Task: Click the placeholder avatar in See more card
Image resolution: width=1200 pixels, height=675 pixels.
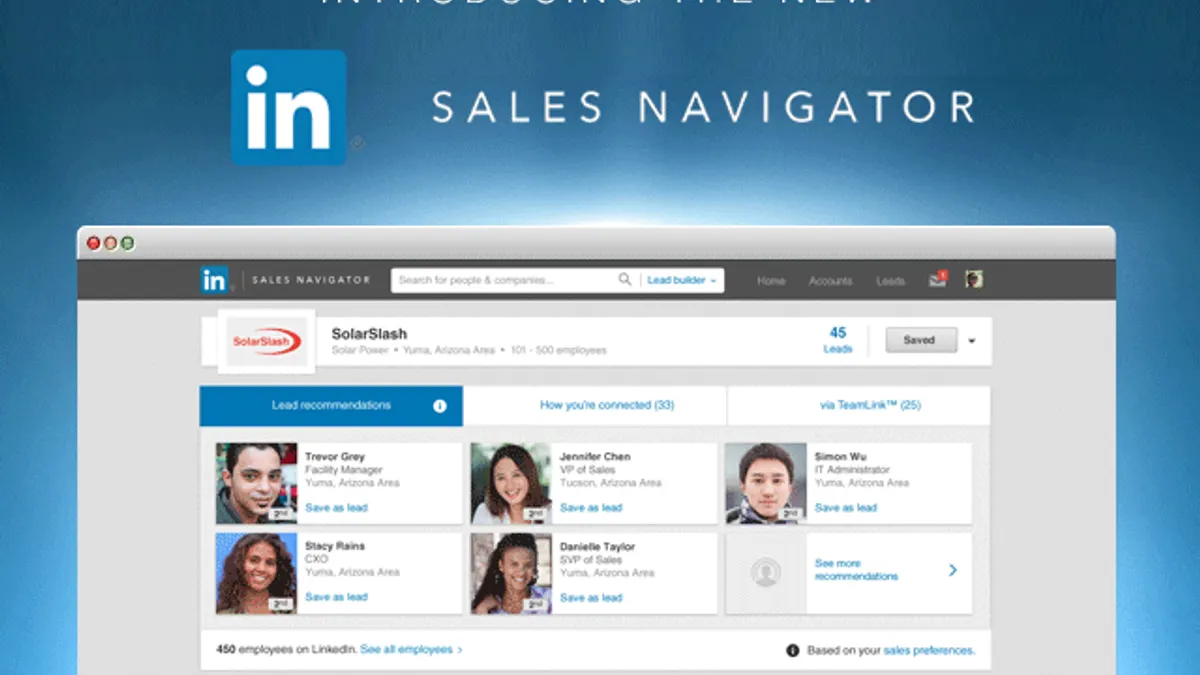Action: point(766,573)
